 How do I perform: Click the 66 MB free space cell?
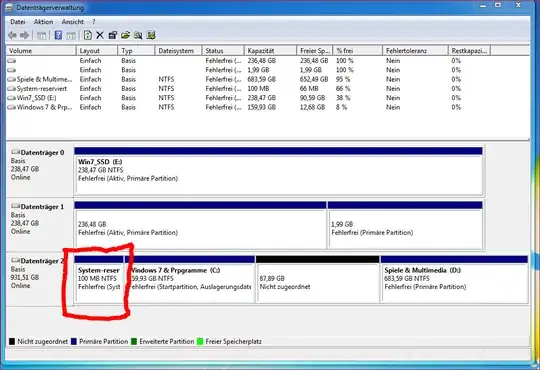(x=309, y=89)
